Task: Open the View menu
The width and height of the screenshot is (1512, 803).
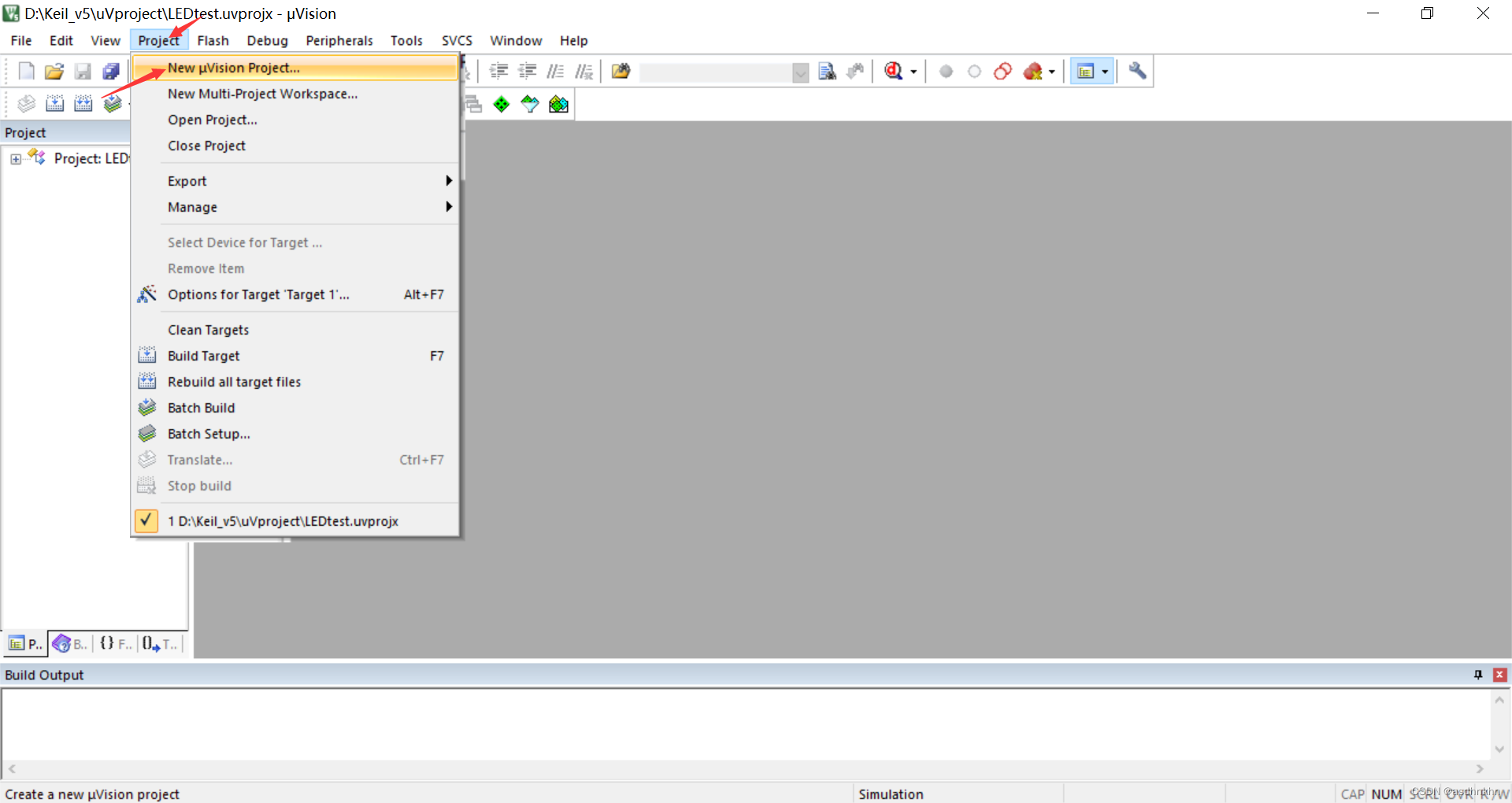Action: click(106, 40)
